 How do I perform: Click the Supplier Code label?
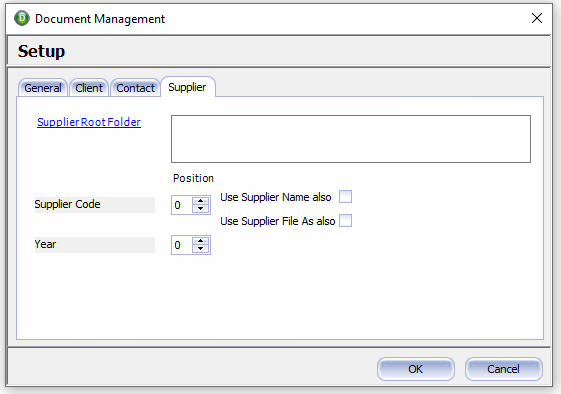click(x=67, y=204)
